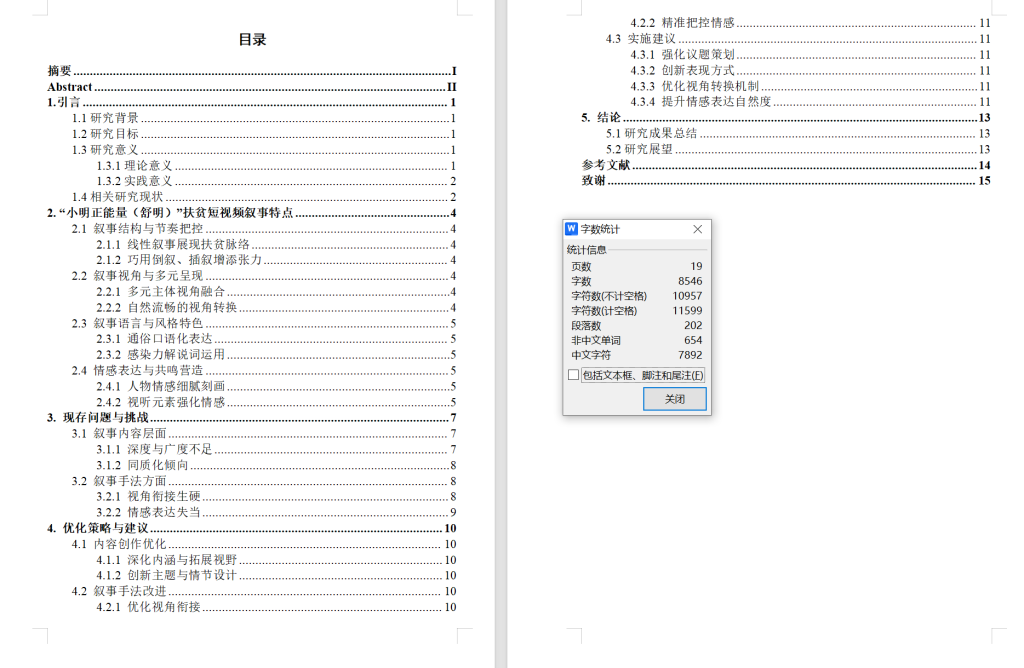
Task: Go to 5.1 研究成果总结
Action: tap(652, 133)
